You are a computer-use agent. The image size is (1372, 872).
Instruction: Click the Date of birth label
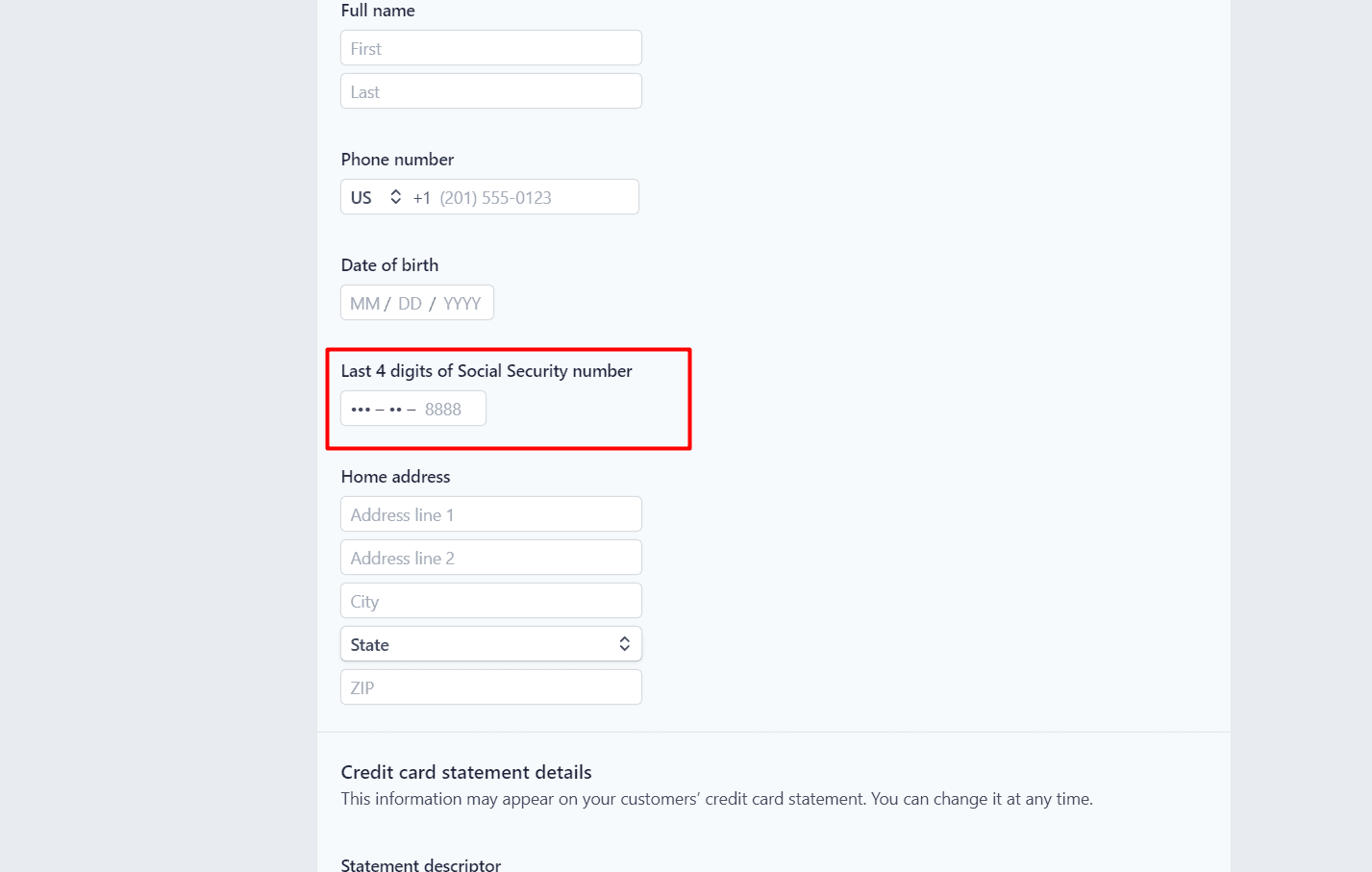pyautogui.click(x=389, y=265)
